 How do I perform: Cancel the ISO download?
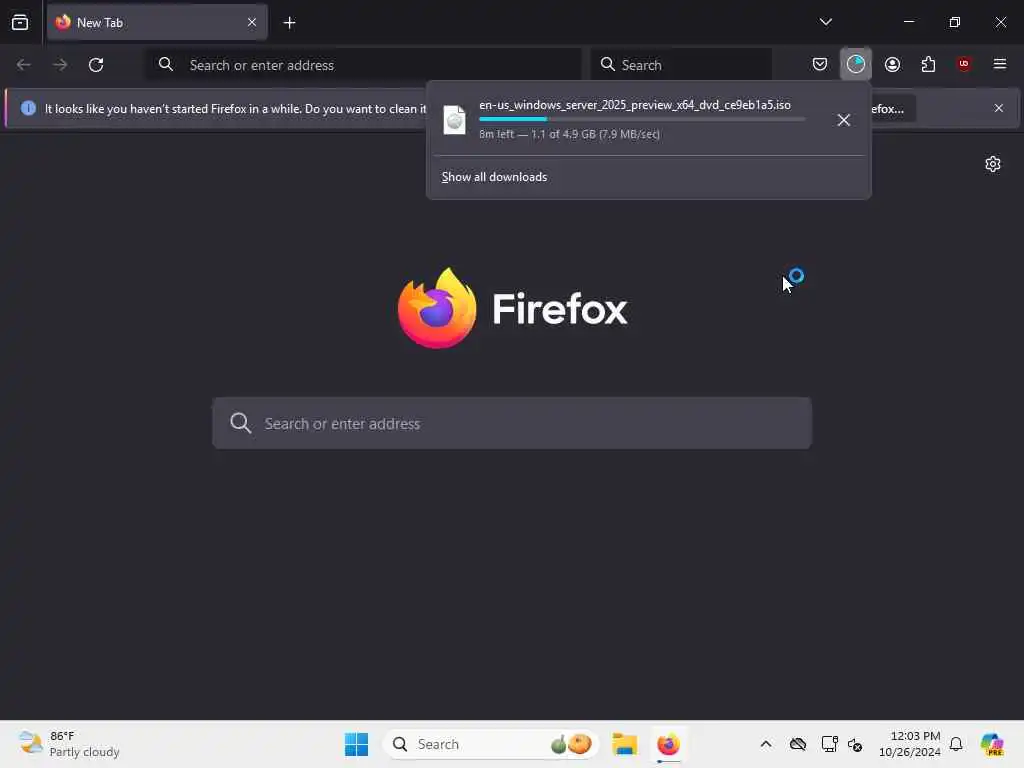pos(843,120)
